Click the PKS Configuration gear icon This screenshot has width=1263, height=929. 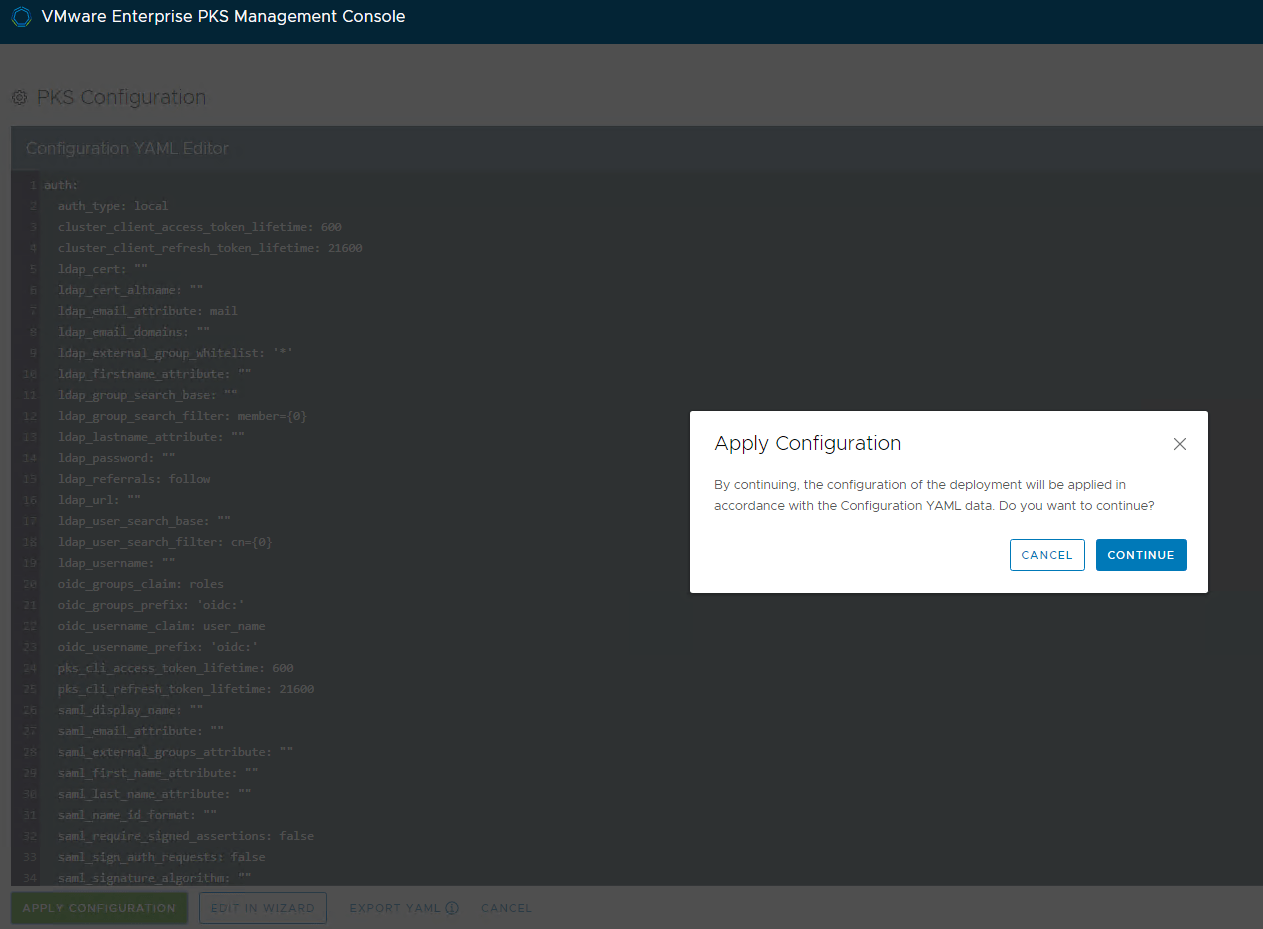[19, 98]
